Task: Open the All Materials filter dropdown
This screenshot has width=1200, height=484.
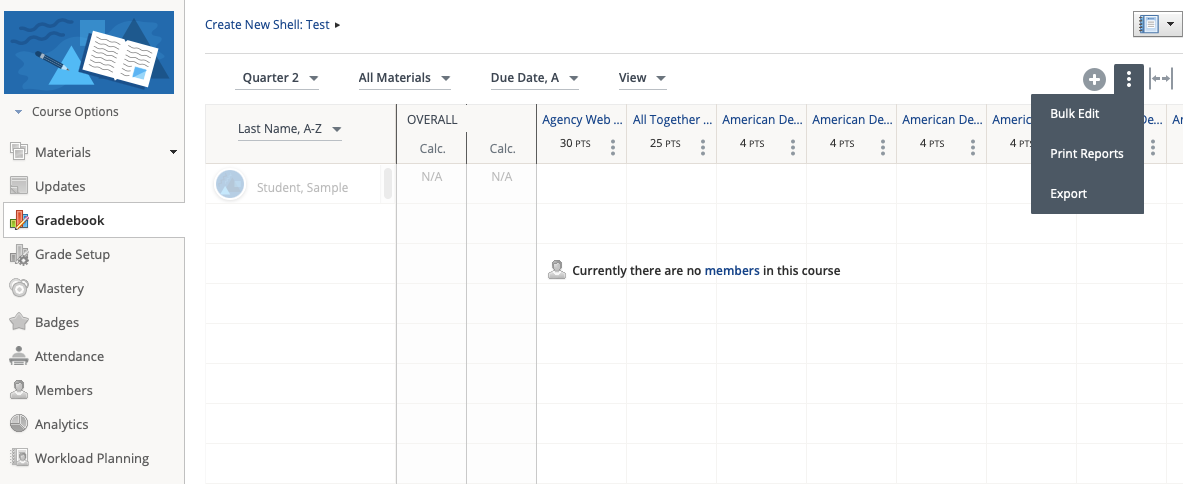Action: click(x=404, y=78)
